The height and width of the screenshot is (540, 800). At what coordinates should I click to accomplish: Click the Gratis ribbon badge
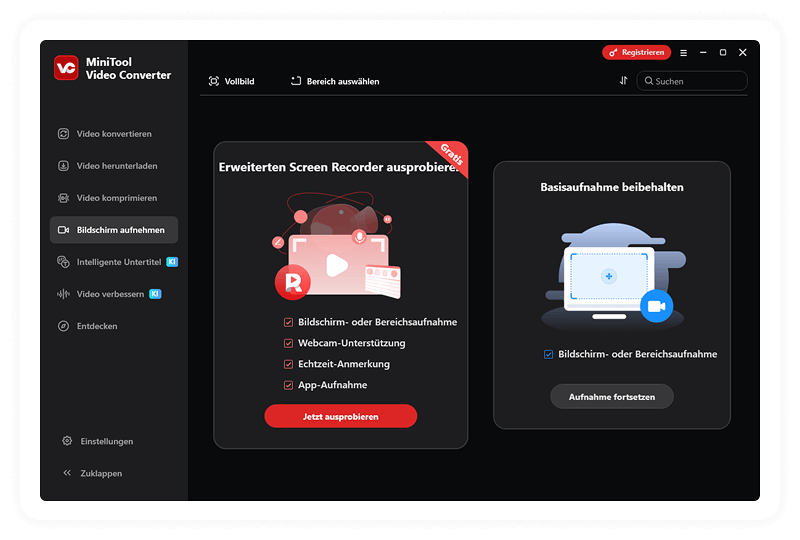point(452,154)
